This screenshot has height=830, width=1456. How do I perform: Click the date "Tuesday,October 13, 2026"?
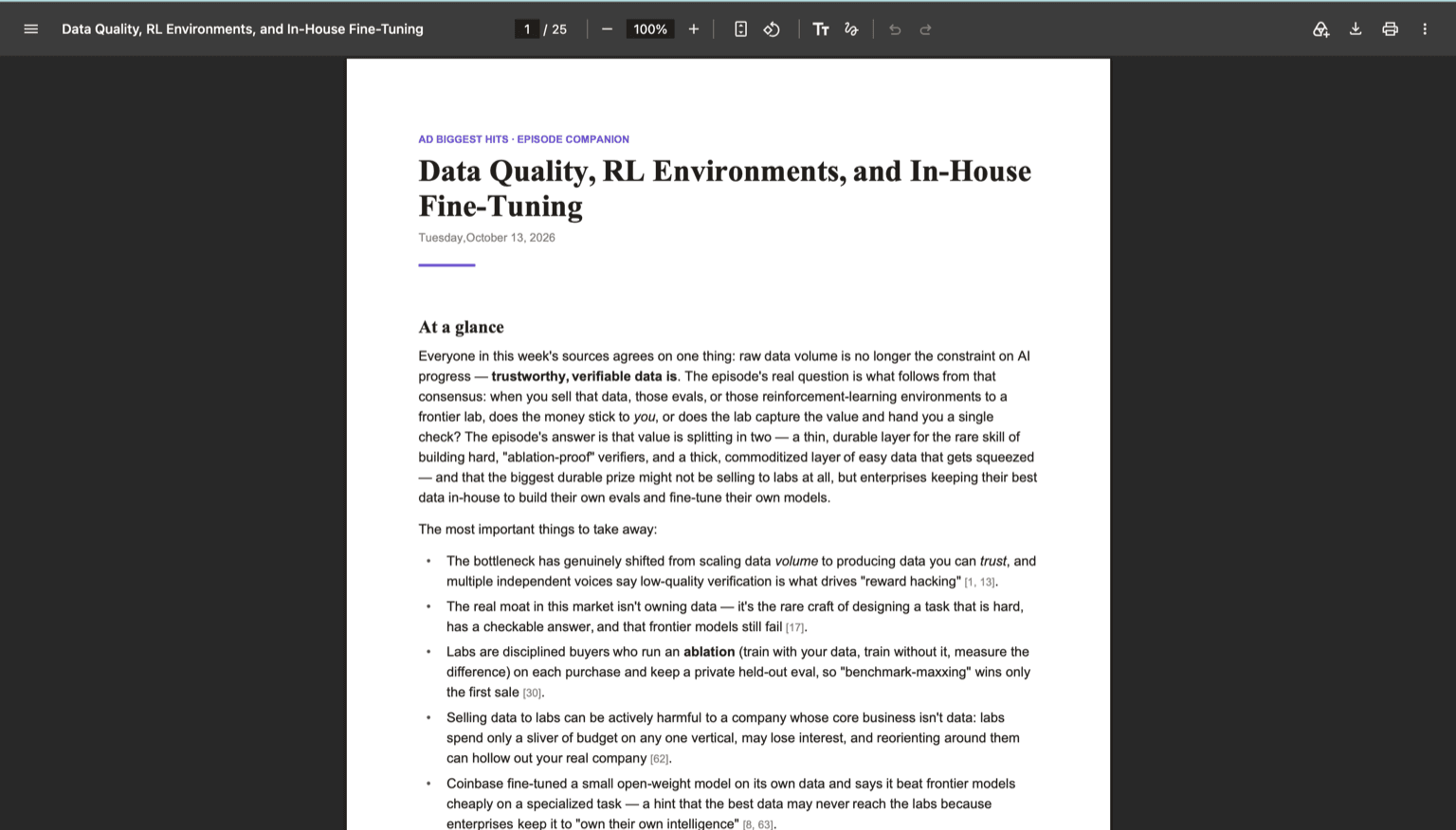point(487,238)
